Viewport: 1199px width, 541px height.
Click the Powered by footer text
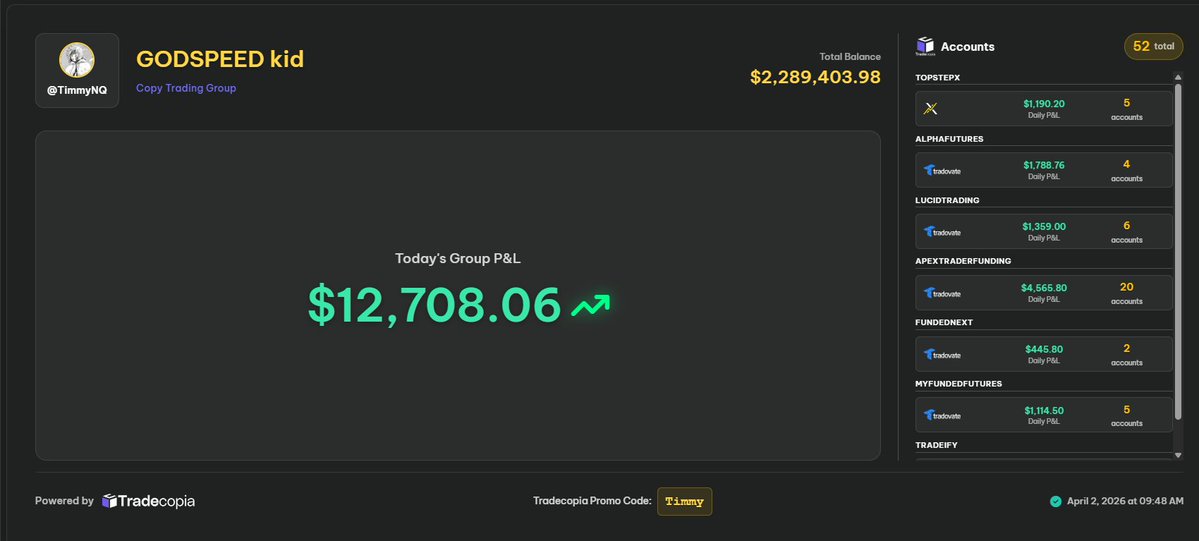click(x=64, y=501)
